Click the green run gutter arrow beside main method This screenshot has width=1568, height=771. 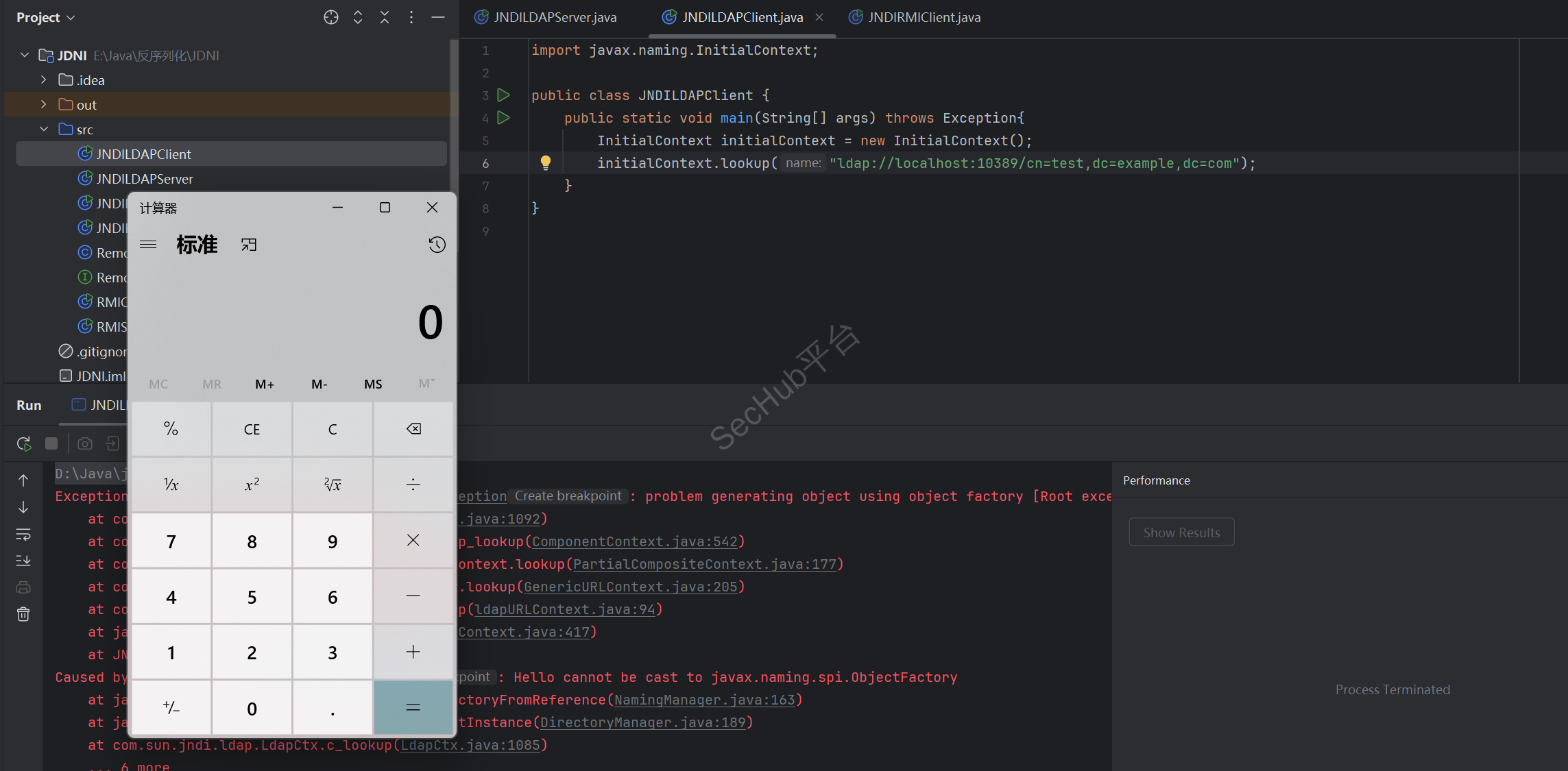(503, 118)
